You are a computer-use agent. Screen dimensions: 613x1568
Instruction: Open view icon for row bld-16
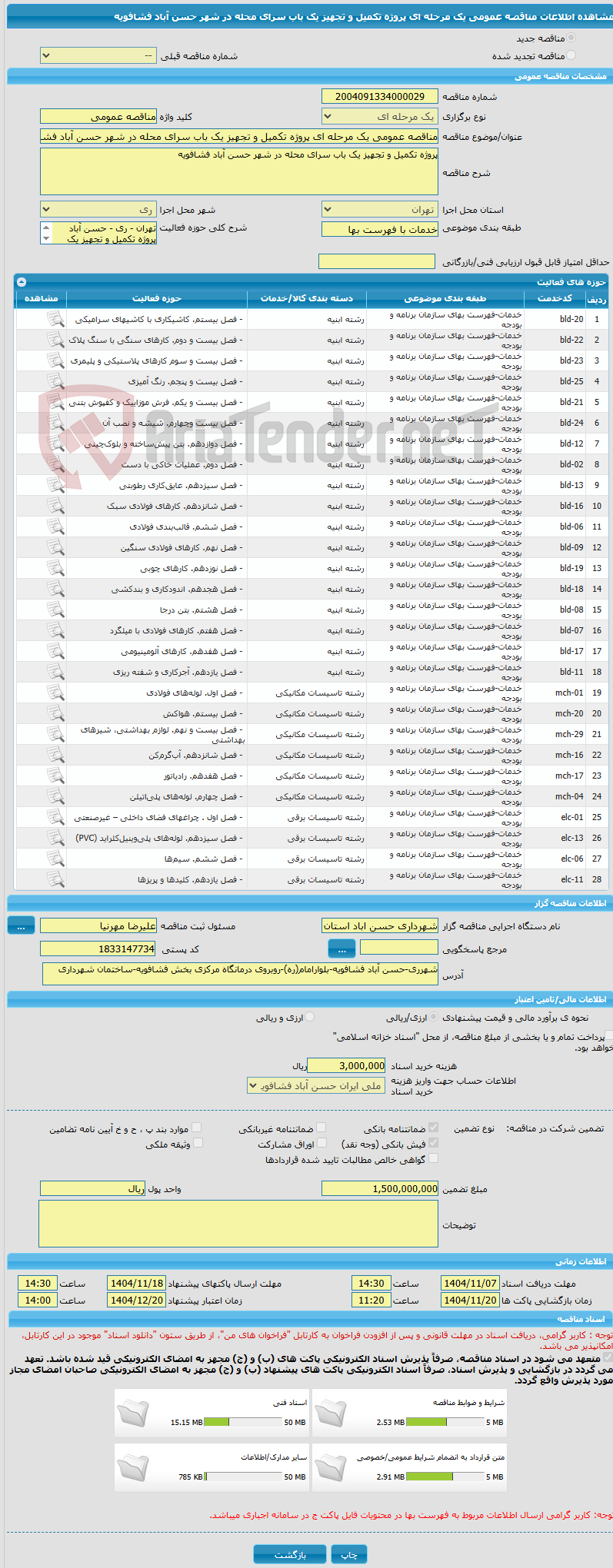(x=55, y=506)
